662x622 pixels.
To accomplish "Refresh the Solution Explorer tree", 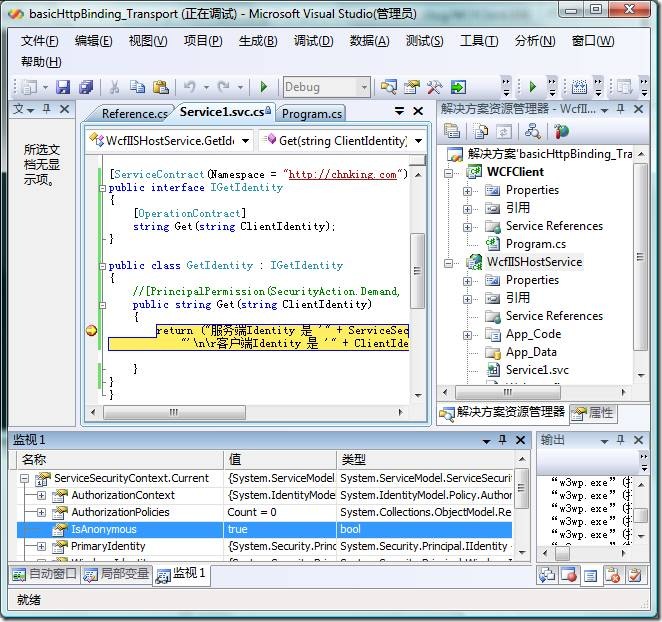I will click(x=503, y=131).
